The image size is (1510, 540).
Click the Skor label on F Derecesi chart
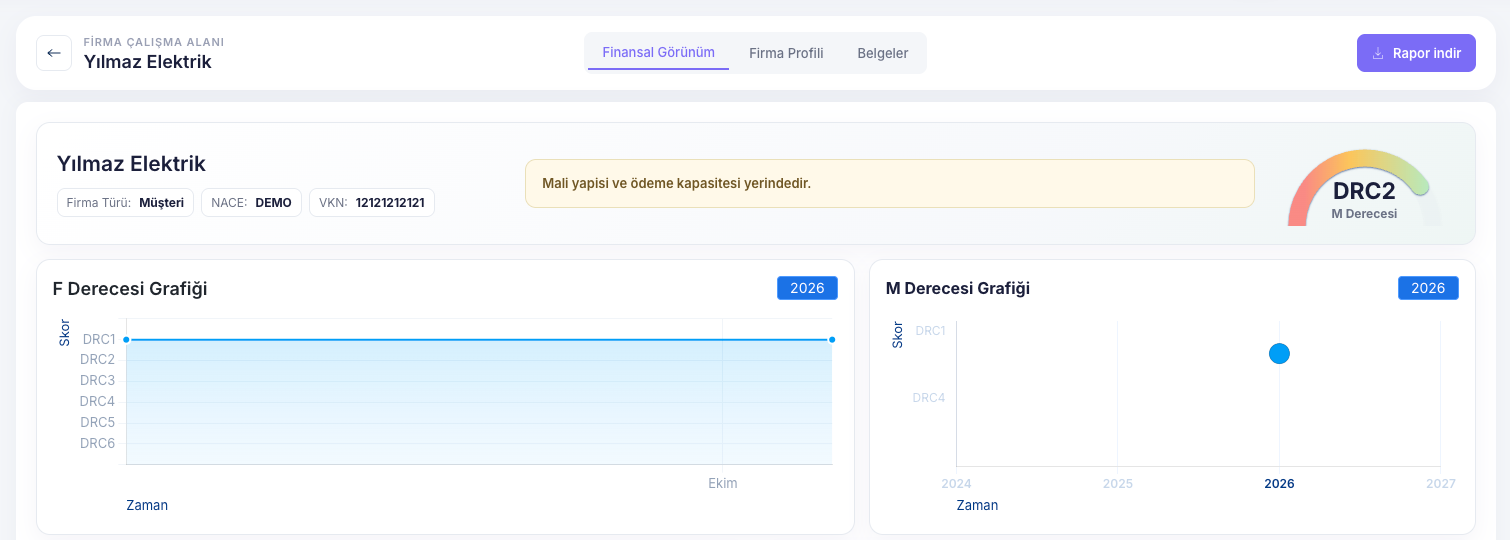pyautogui.click(x=65, y=333)
